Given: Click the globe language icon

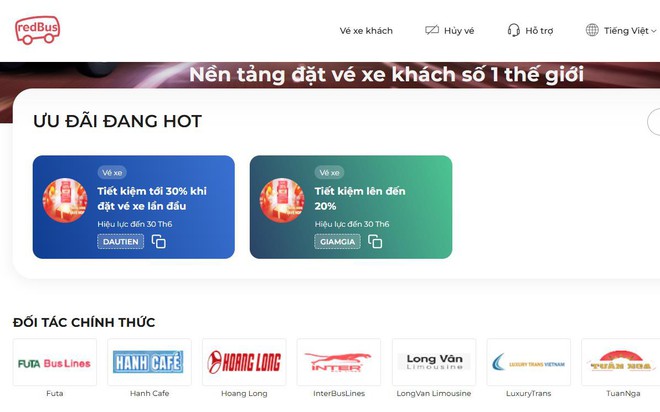Looking at the screenshot, I should point(592,30).
